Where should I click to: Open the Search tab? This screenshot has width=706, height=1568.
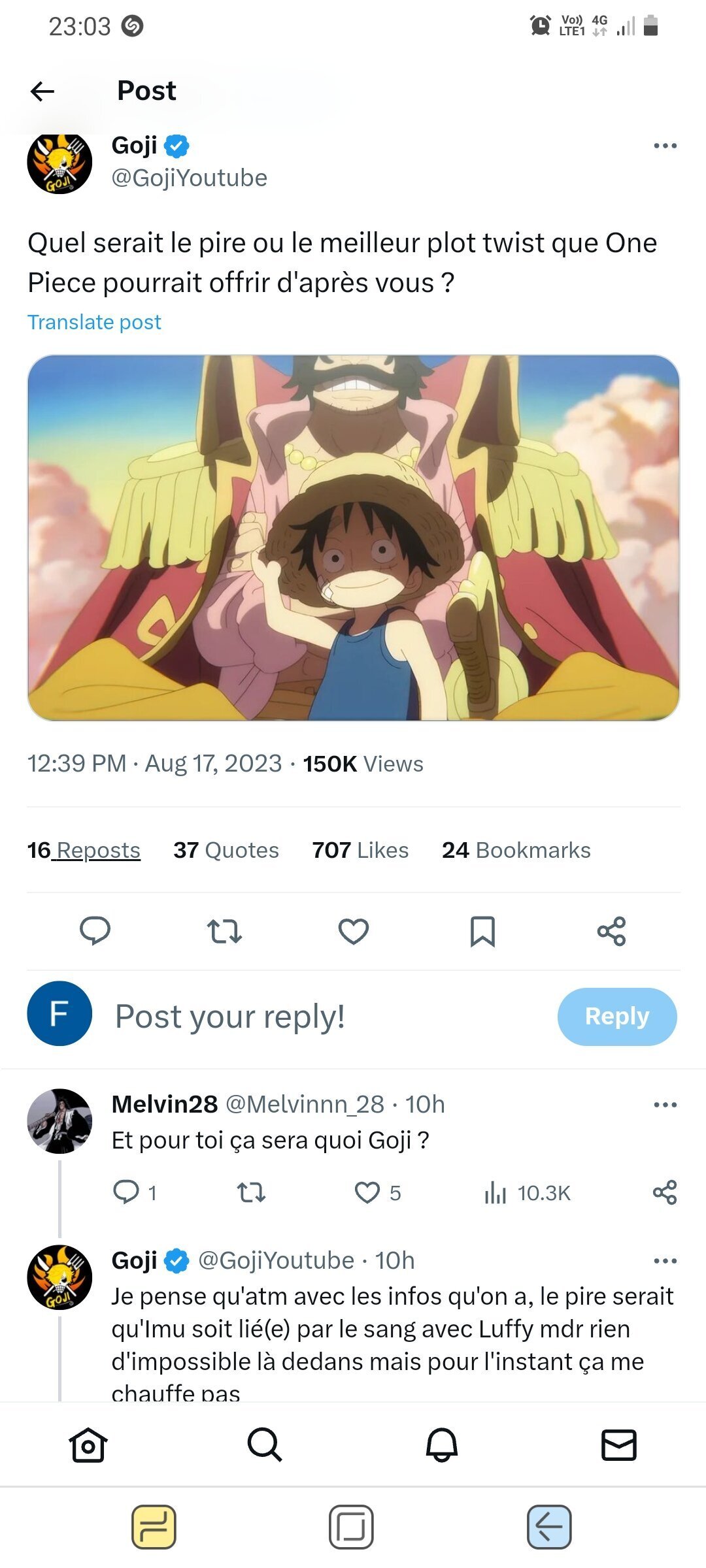tap(265, 1445)
